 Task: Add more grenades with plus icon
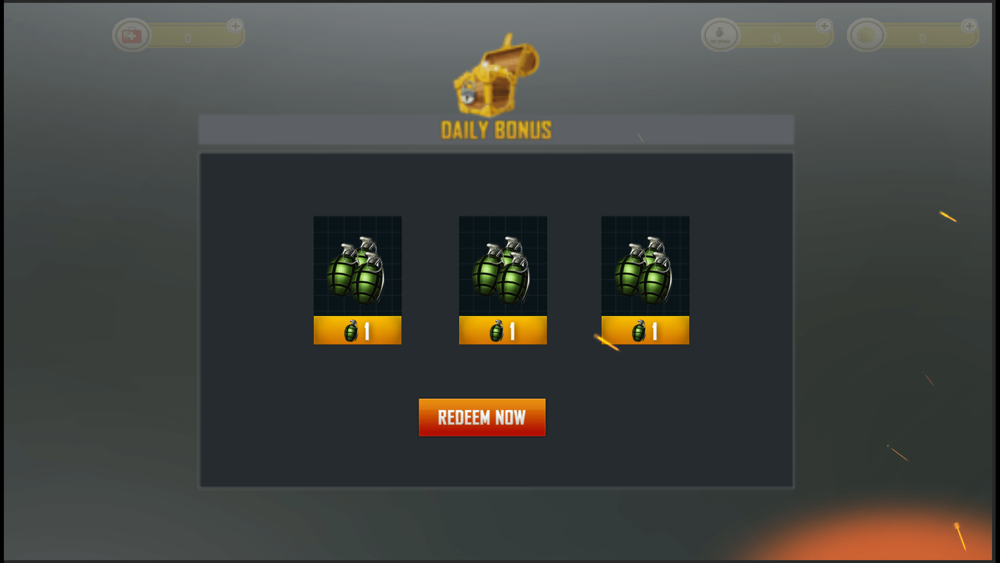824,26
